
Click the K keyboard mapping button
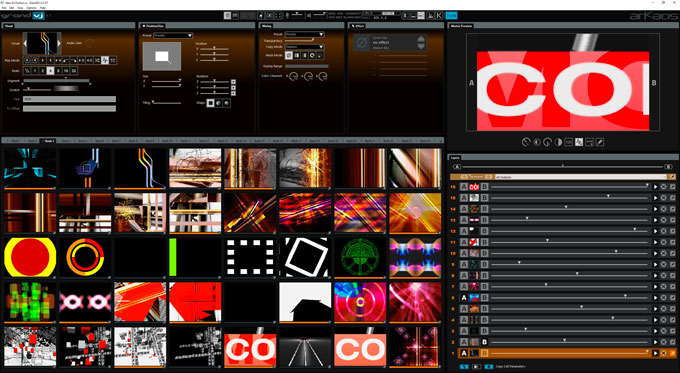439,16
